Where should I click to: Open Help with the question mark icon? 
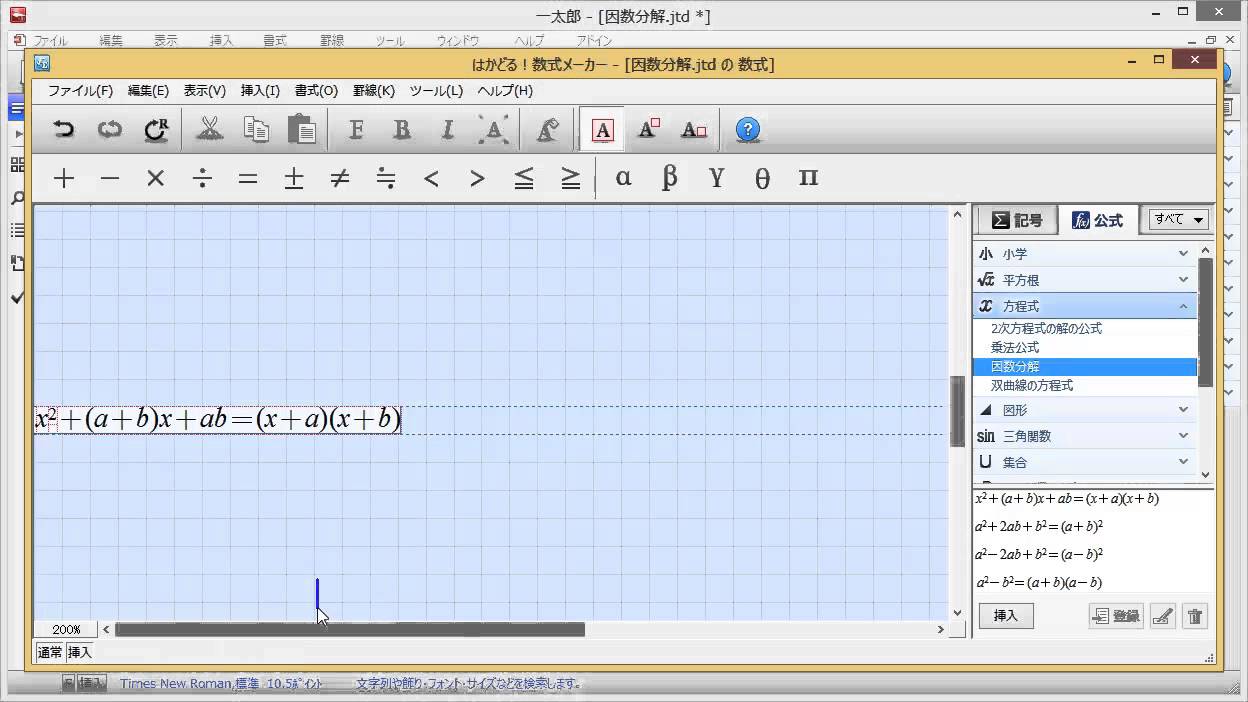748,128
